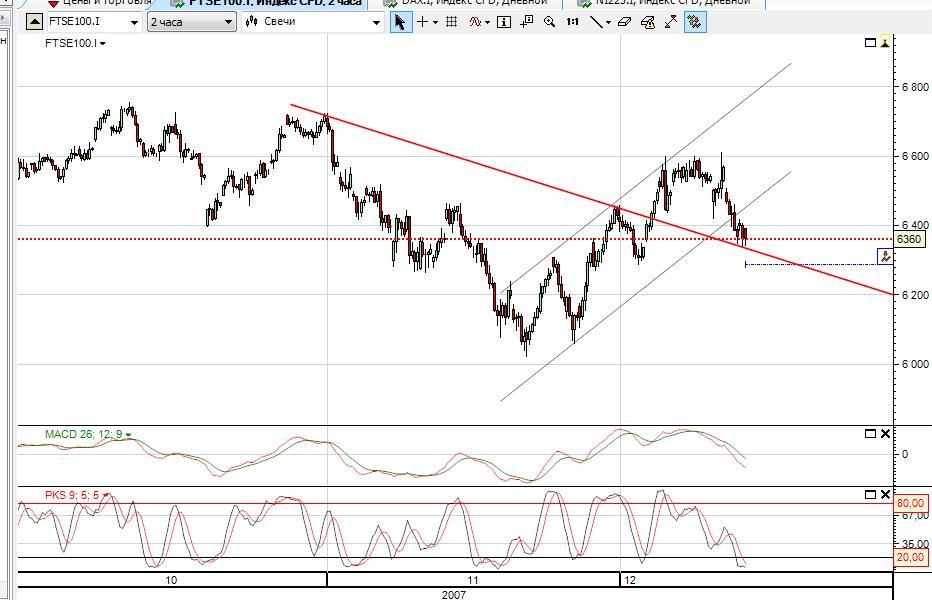Open the crosshair data window icon
The height and width of the screenshot is (600, 932).
pos(526,22)
